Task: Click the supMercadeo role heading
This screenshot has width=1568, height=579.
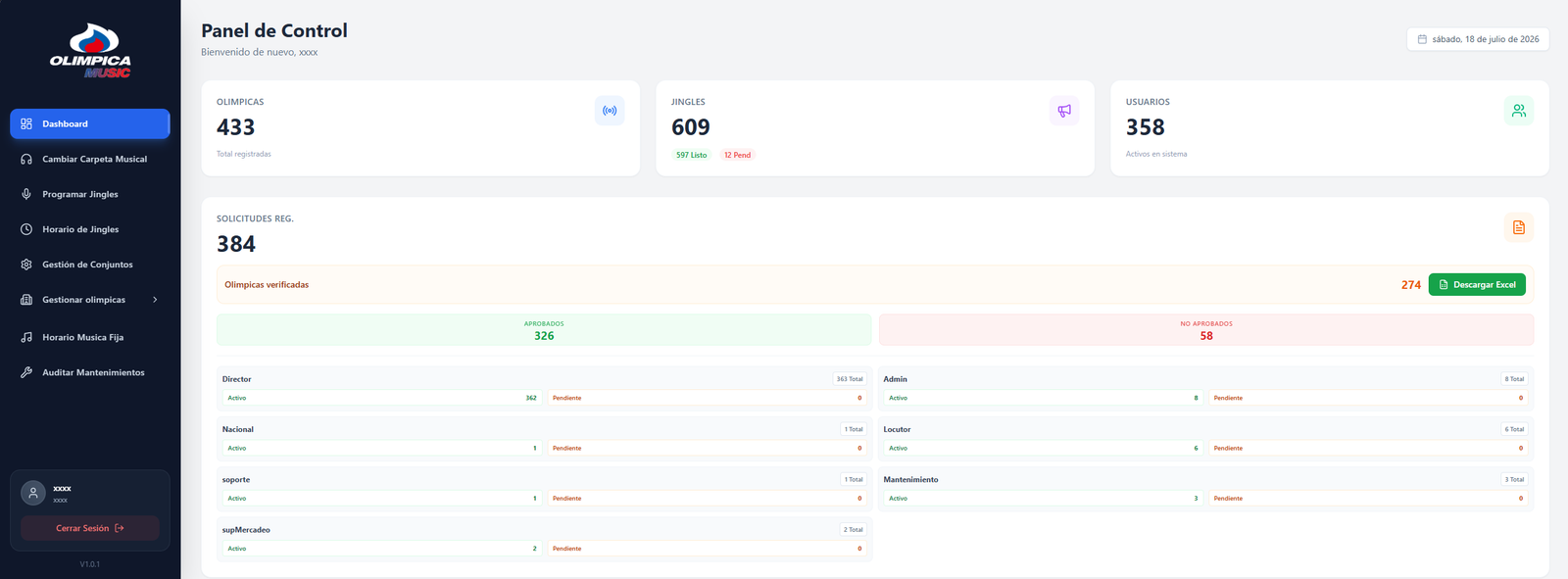Action: pyautogui.click(x=247, y=530)
